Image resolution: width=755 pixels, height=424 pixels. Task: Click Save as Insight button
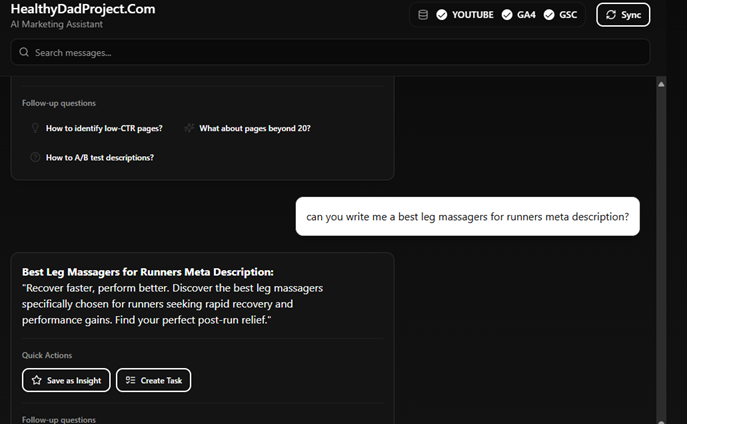[66, 380]
